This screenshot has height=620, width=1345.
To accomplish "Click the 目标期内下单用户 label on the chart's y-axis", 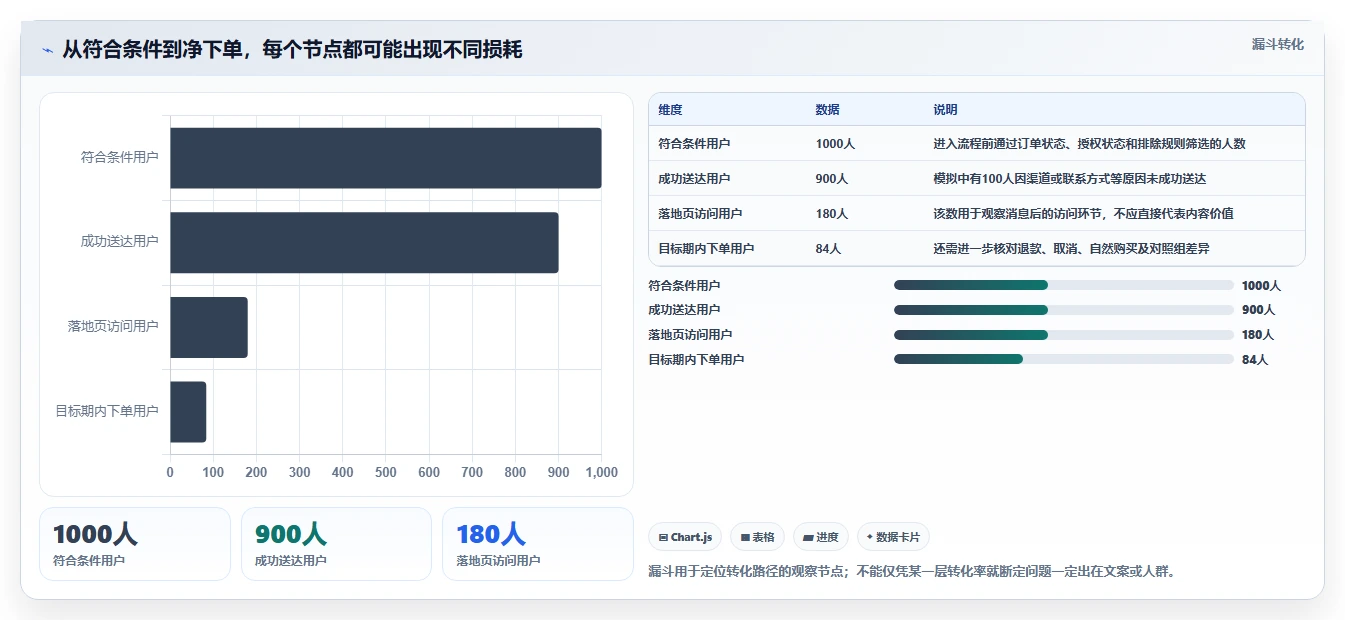I will (x=107, y=412).
